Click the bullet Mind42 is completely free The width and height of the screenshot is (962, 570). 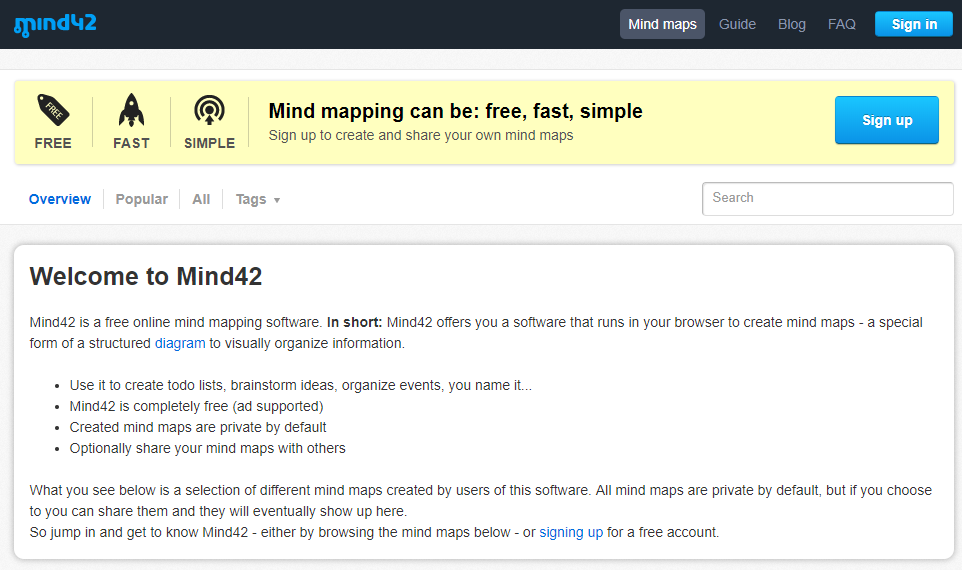pyautogui.click(x=196, y=406)
